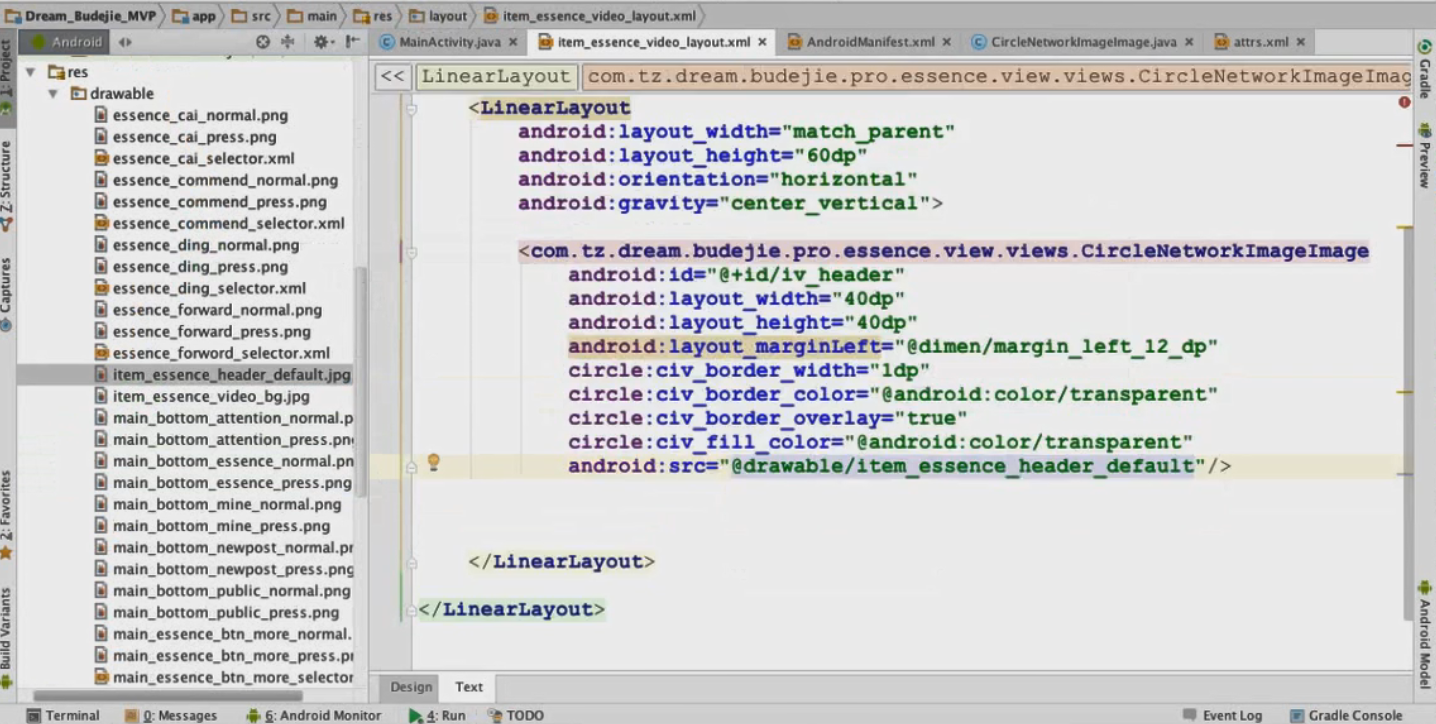Select essence_commend_press.png file

pyautogui.click(x=219, y=201)
